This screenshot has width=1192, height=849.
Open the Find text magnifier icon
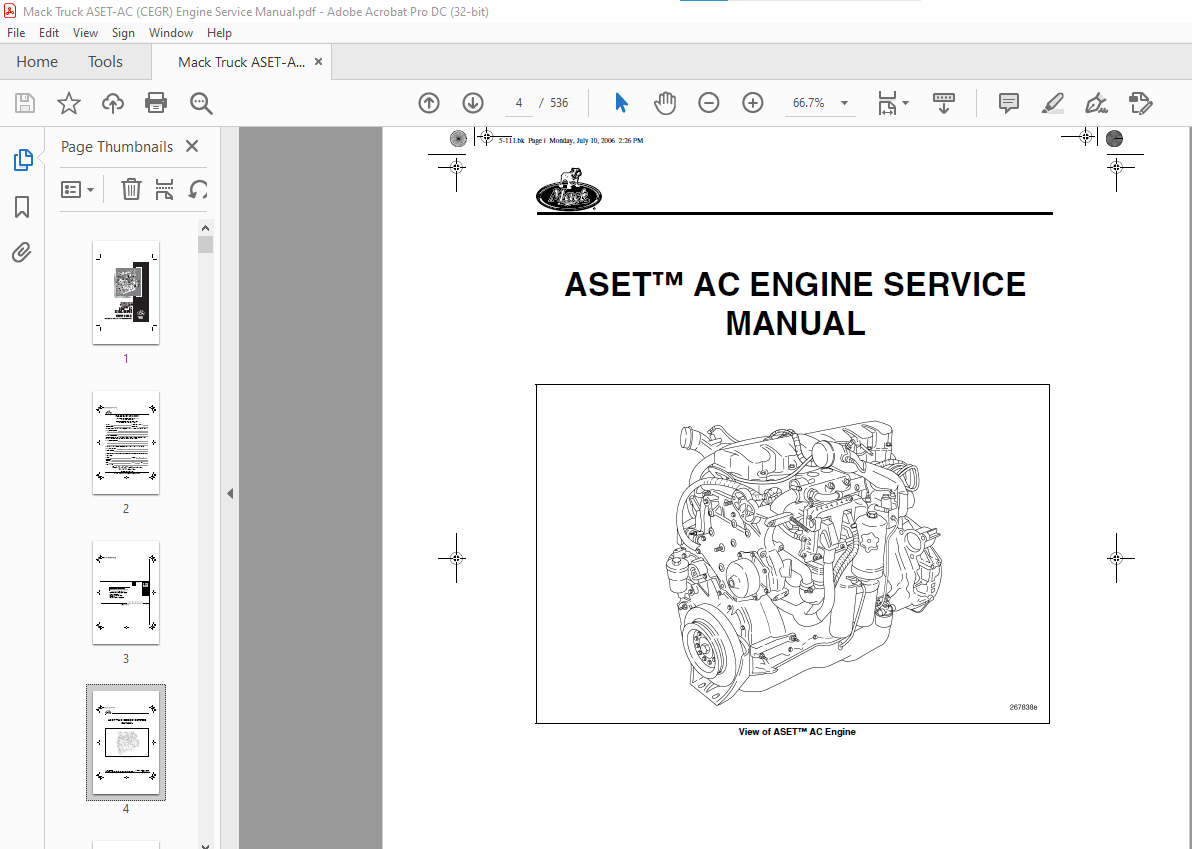(x=201, y=103)
